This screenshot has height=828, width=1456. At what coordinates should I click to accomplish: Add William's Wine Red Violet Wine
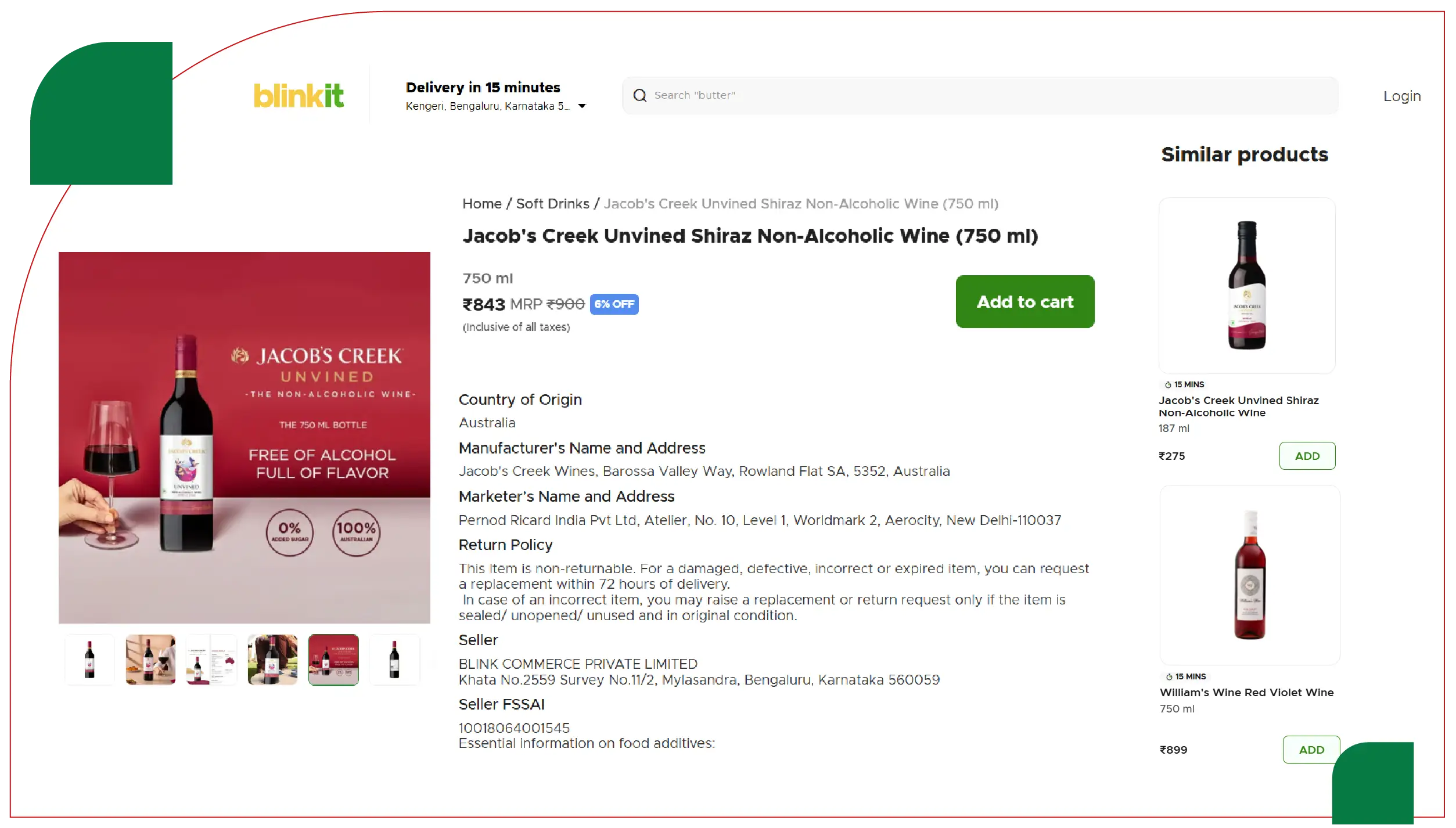click(x=1311, y=750)
